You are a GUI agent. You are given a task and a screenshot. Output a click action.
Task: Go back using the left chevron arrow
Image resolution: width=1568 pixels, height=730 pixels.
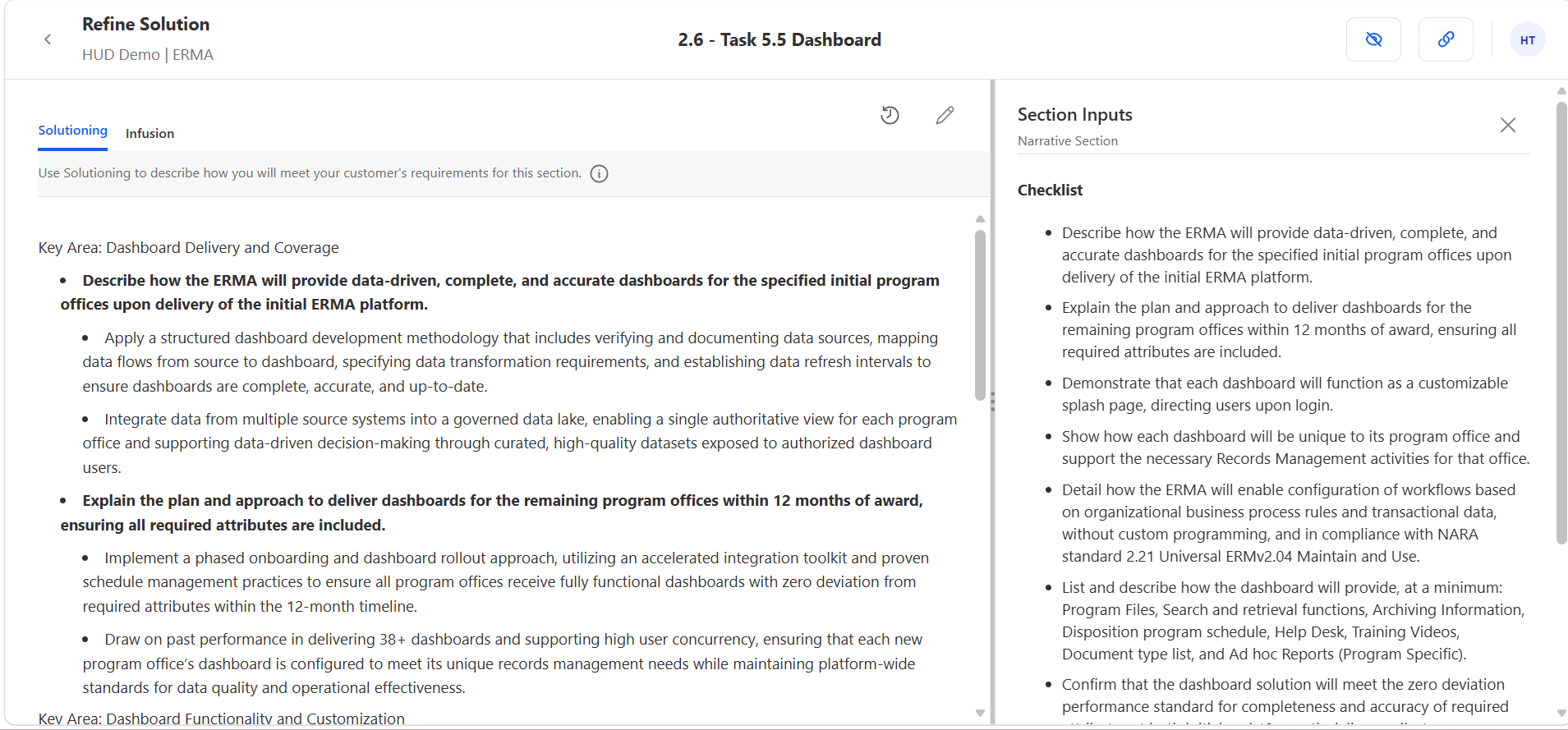(48, 39)
